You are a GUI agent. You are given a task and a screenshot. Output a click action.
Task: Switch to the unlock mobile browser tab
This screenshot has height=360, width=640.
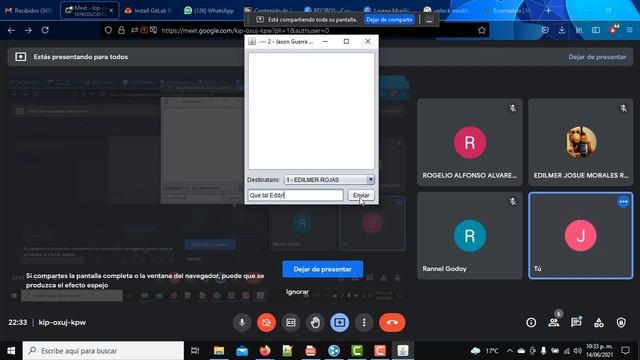447,10
